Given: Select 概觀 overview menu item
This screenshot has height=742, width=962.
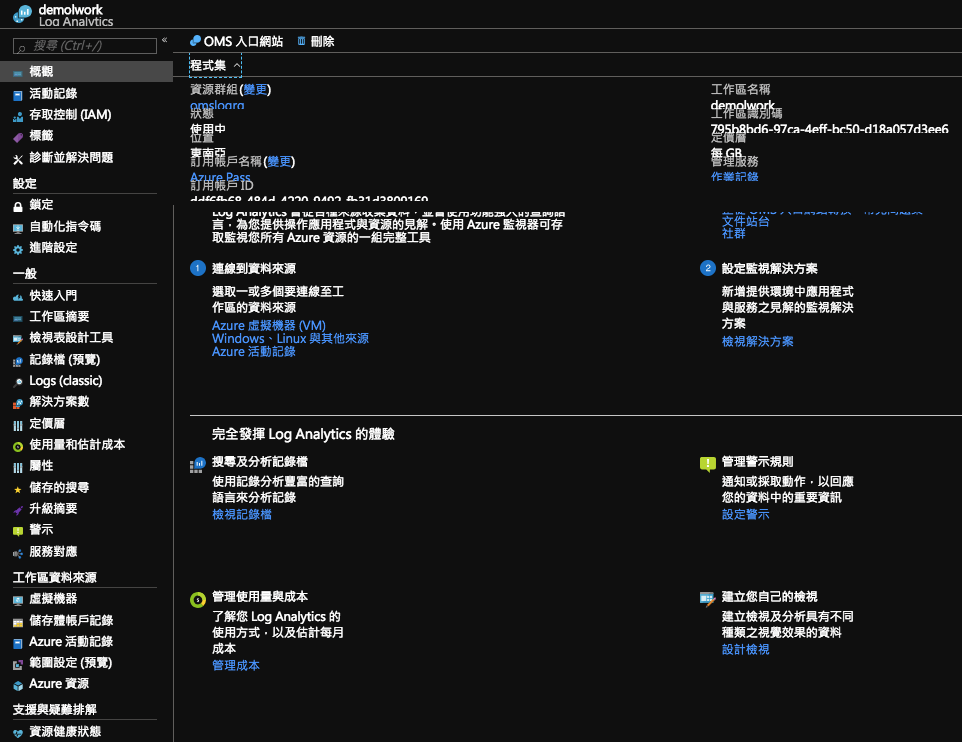Looking at the screenshot, I should click(x=87, y=71).
